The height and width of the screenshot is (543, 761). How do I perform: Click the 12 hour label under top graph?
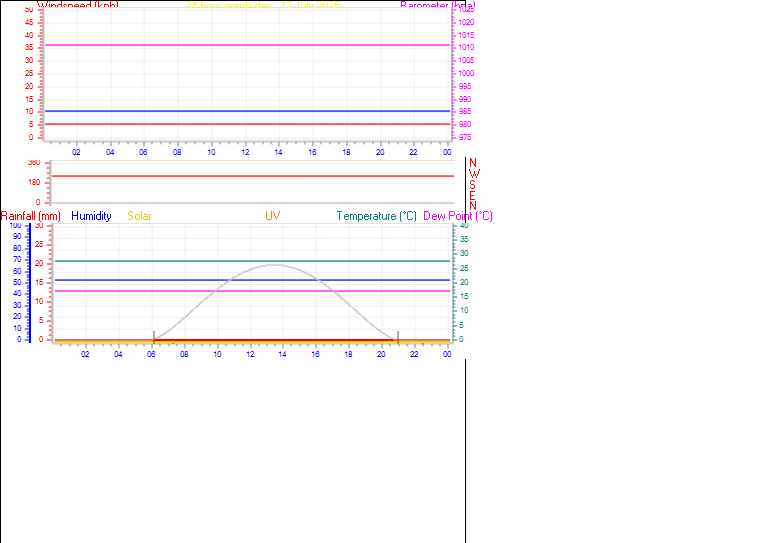click(246, 152)
